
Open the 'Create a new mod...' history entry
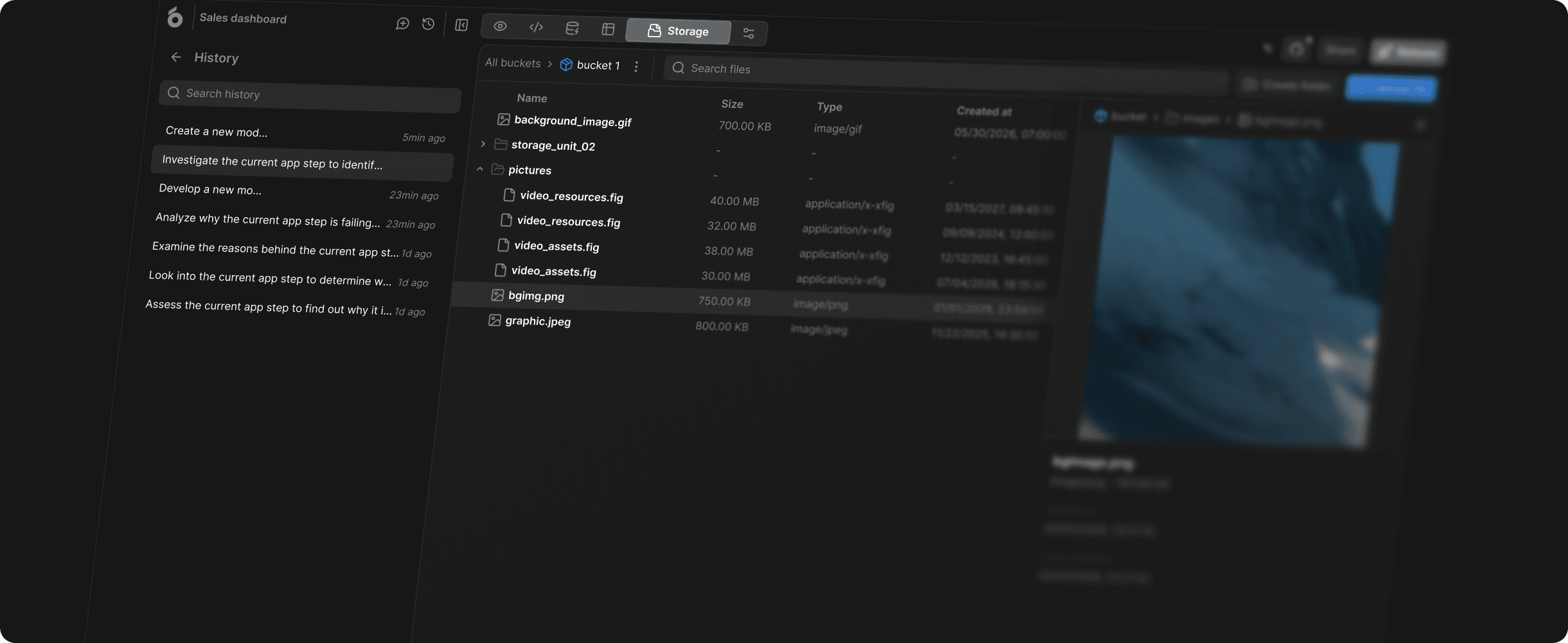click(305, 134)
